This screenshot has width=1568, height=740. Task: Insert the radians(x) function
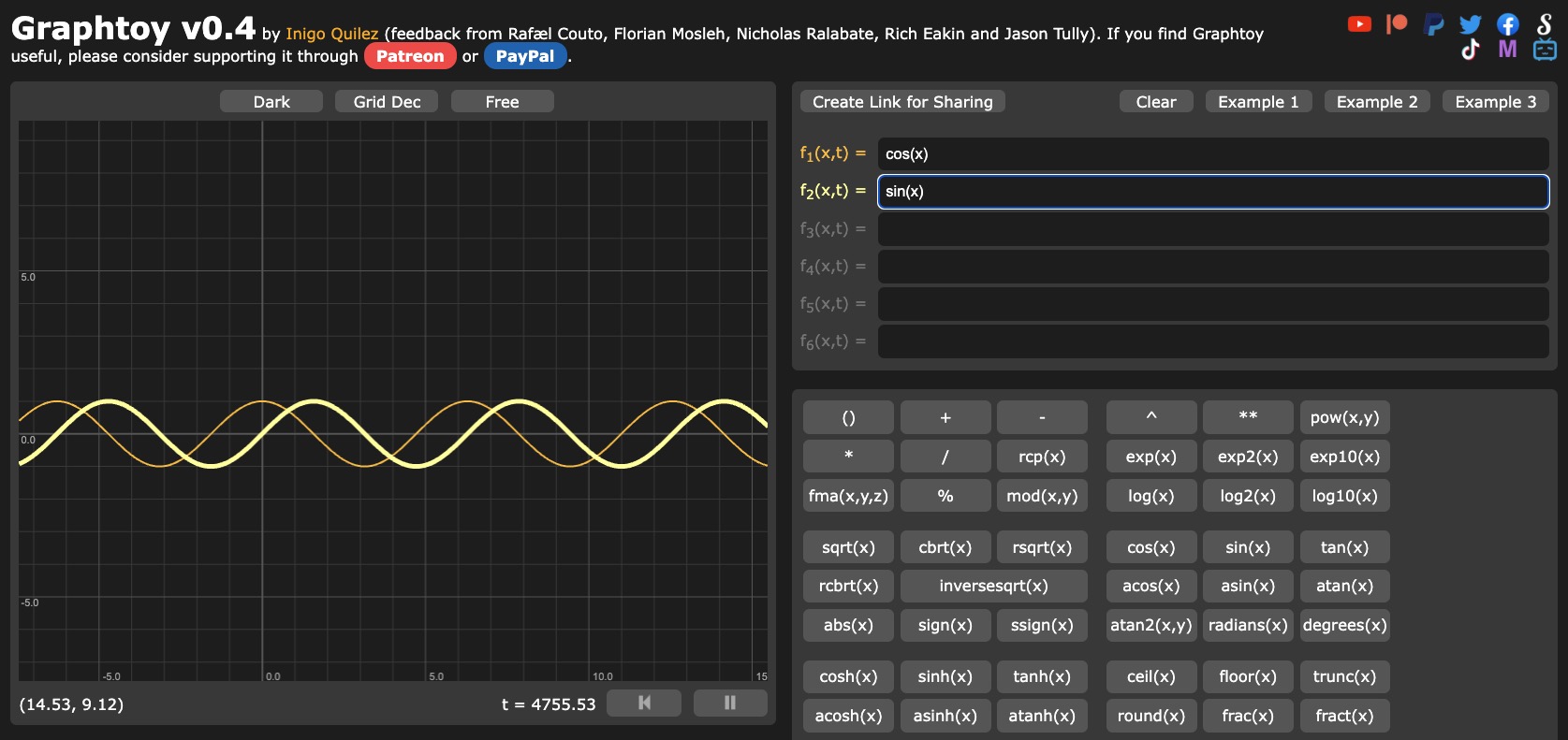pyautogui.click(x=1248, y=625)
